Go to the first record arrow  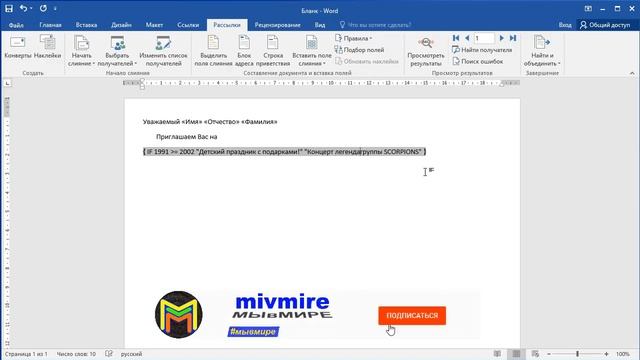click(456, 38)
